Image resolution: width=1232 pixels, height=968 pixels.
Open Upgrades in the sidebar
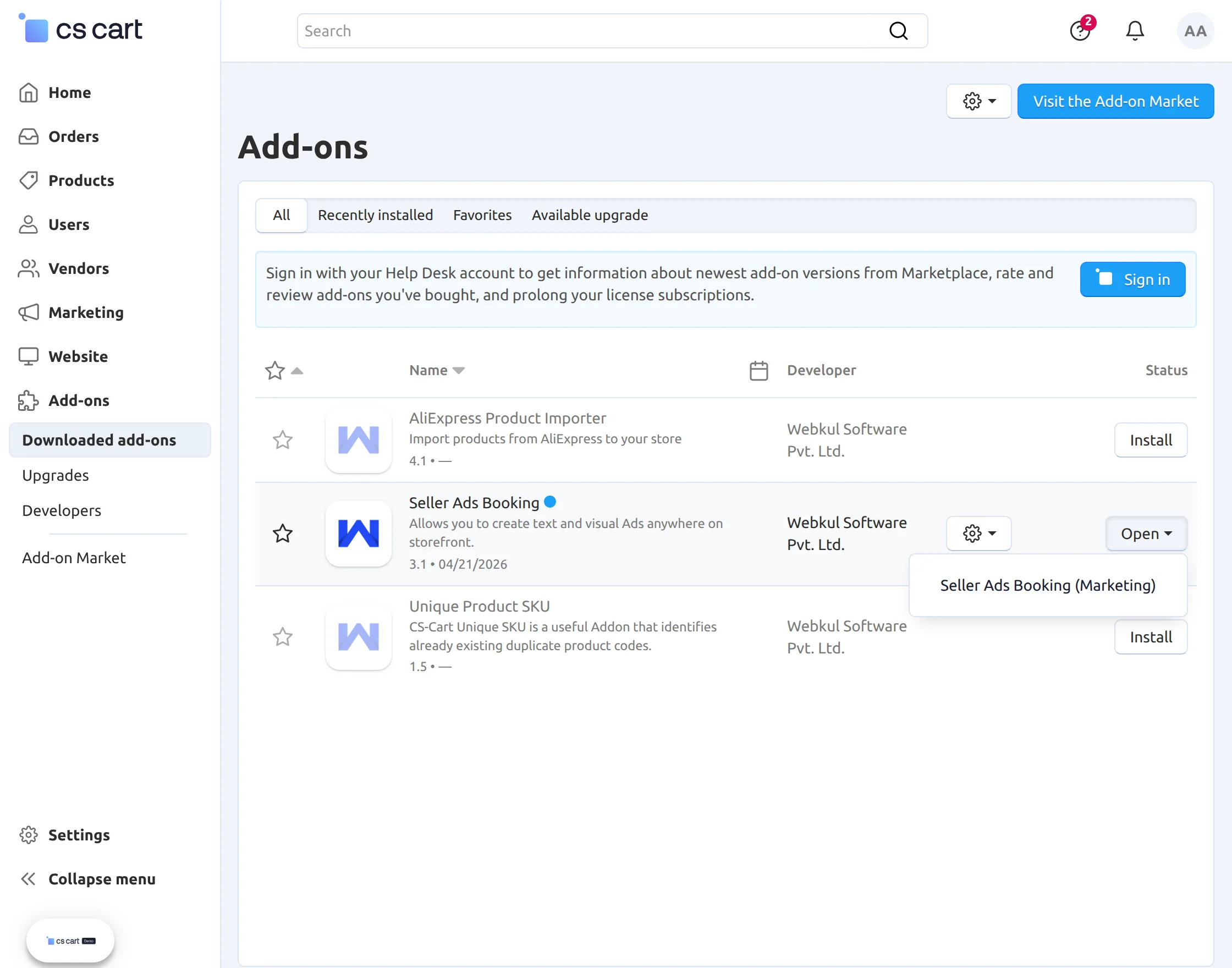click(x=56, y=475)
